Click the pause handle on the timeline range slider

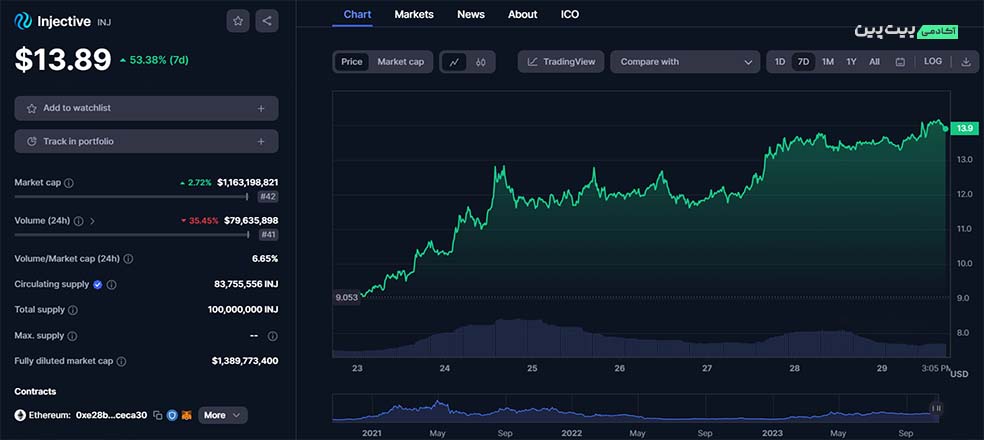[936, 408]
